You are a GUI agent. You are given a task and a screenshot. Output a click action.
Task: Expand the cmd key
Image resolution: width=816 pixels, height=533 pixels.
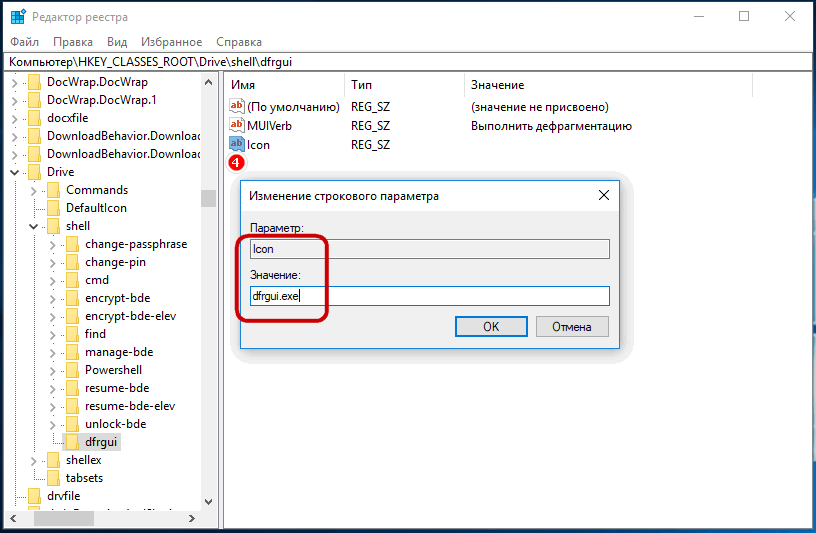tap(53, 281)
